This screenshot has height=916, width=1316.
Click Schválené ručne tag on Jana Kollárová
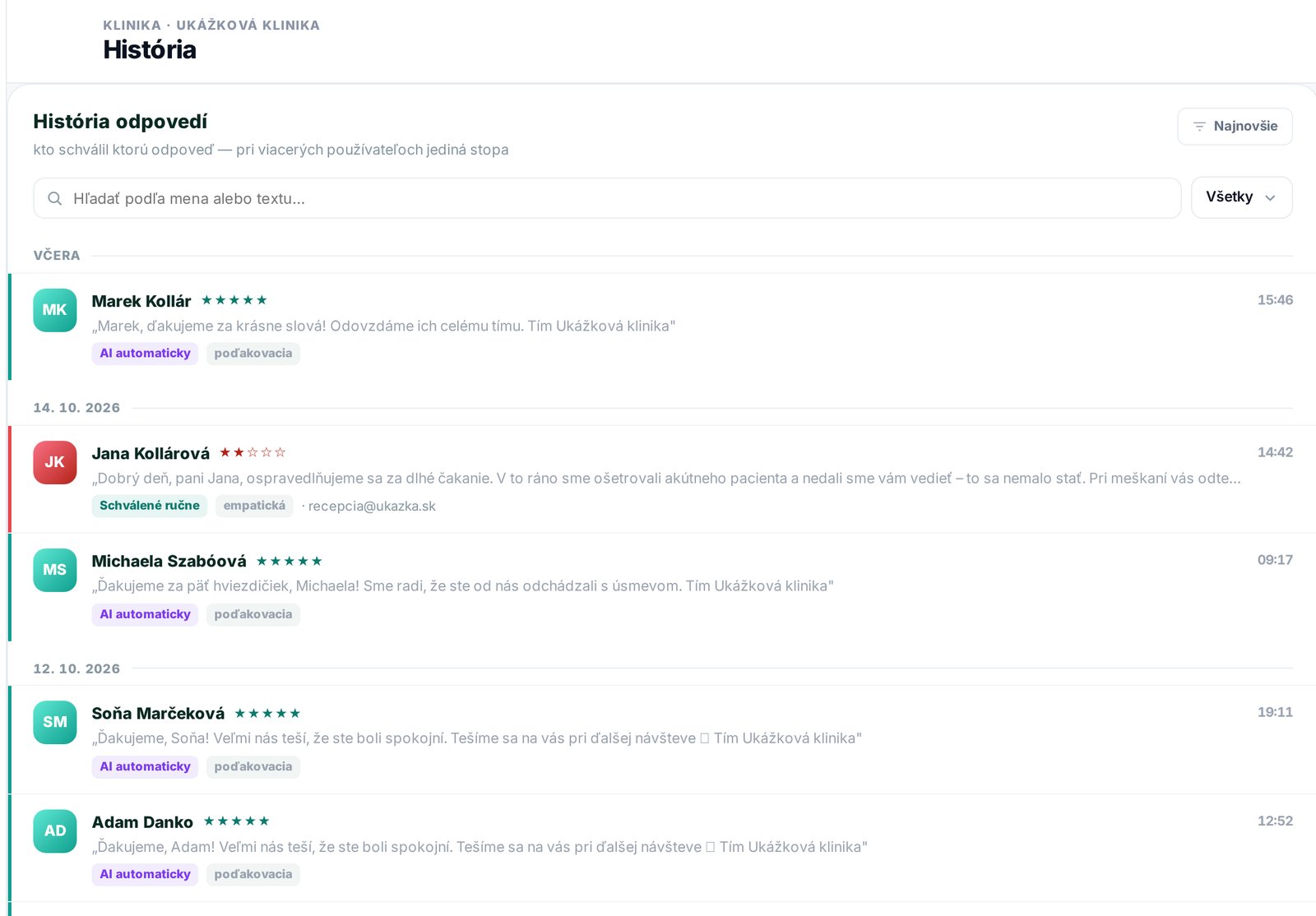pos(150,506)
